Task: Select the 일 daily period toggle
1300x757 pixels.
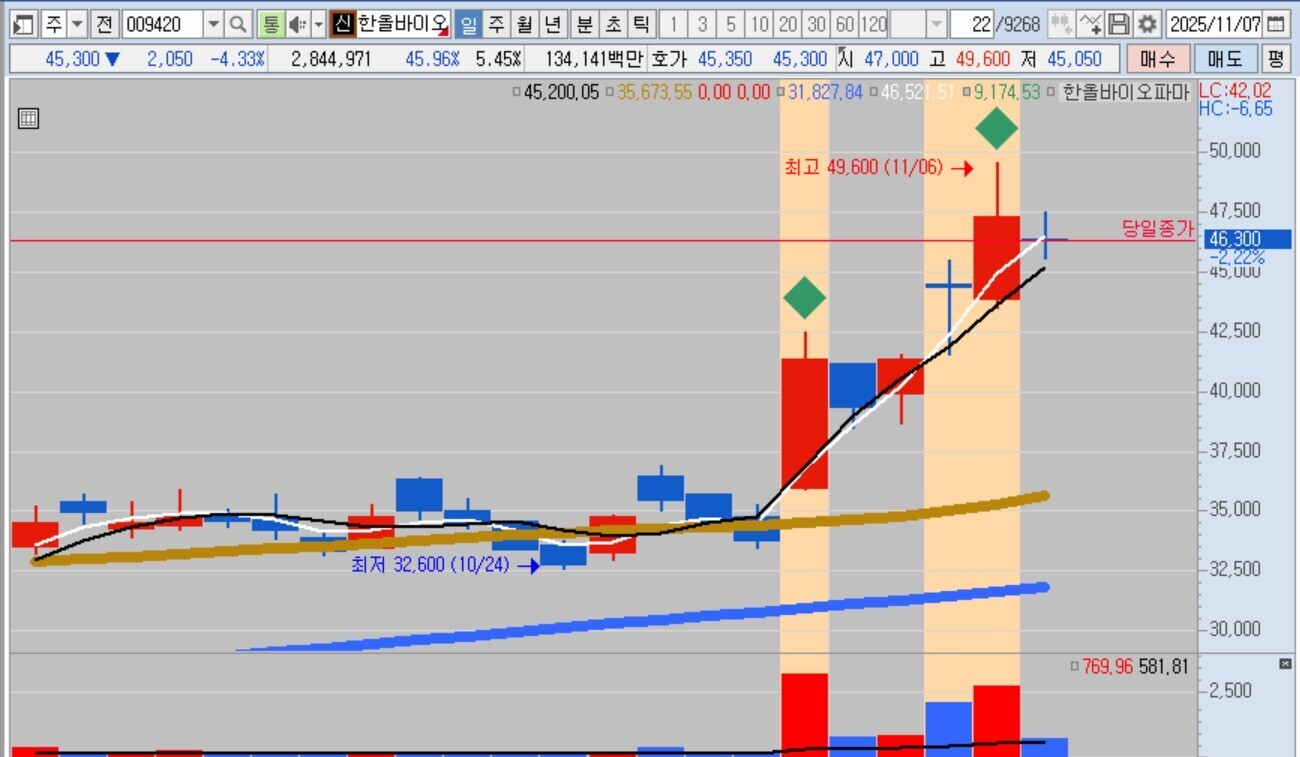Action: (468, 24)
